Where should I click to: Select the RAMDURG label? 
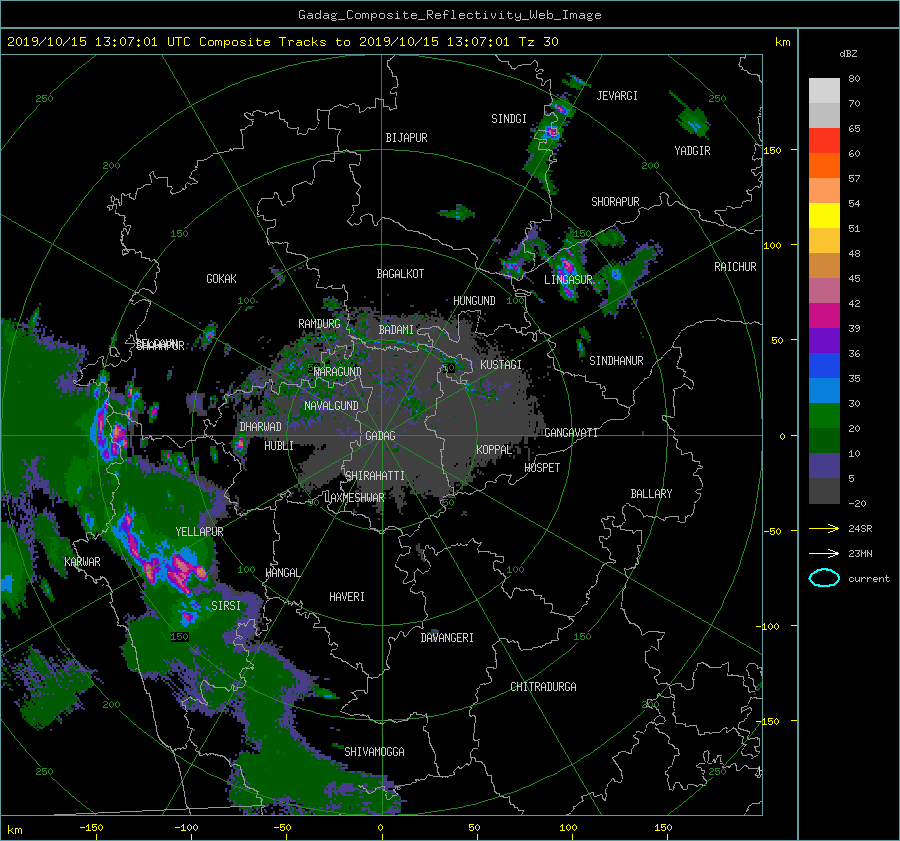click(x=319, y=324)
